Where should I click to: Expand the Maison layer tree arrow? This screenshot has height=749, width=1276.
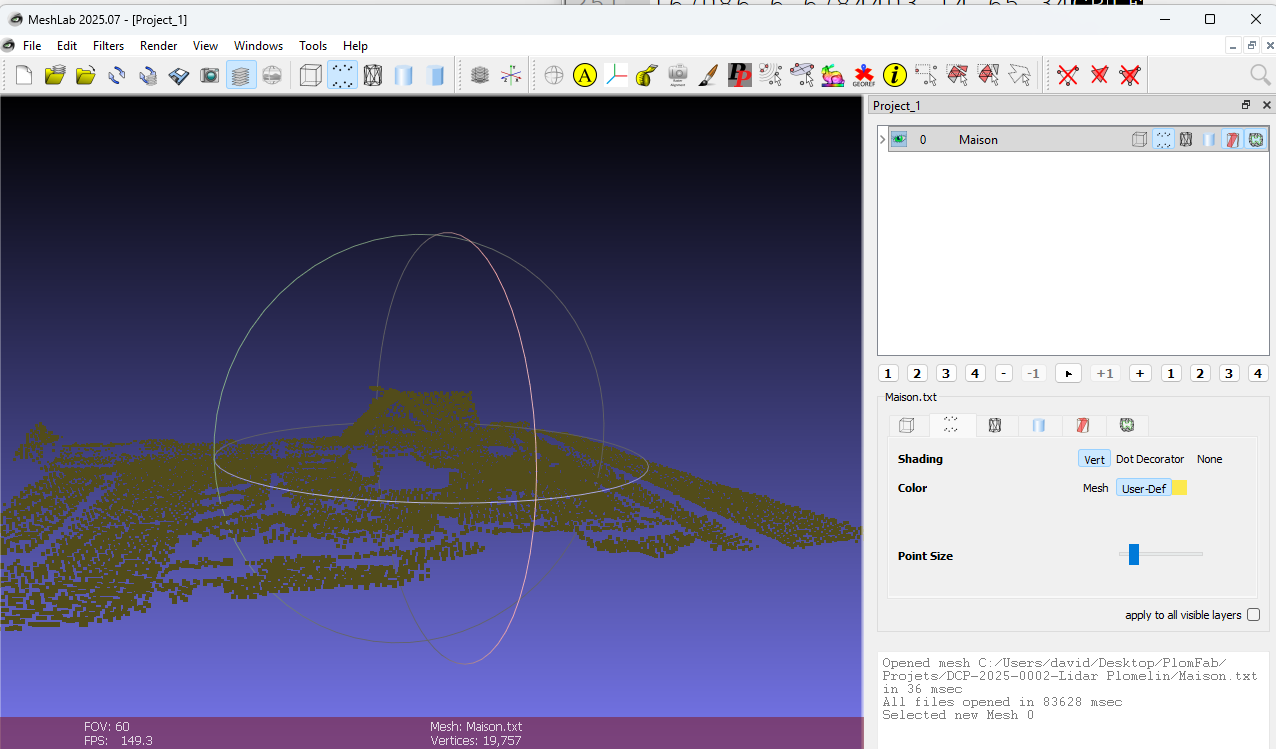[x=882, y=140]
